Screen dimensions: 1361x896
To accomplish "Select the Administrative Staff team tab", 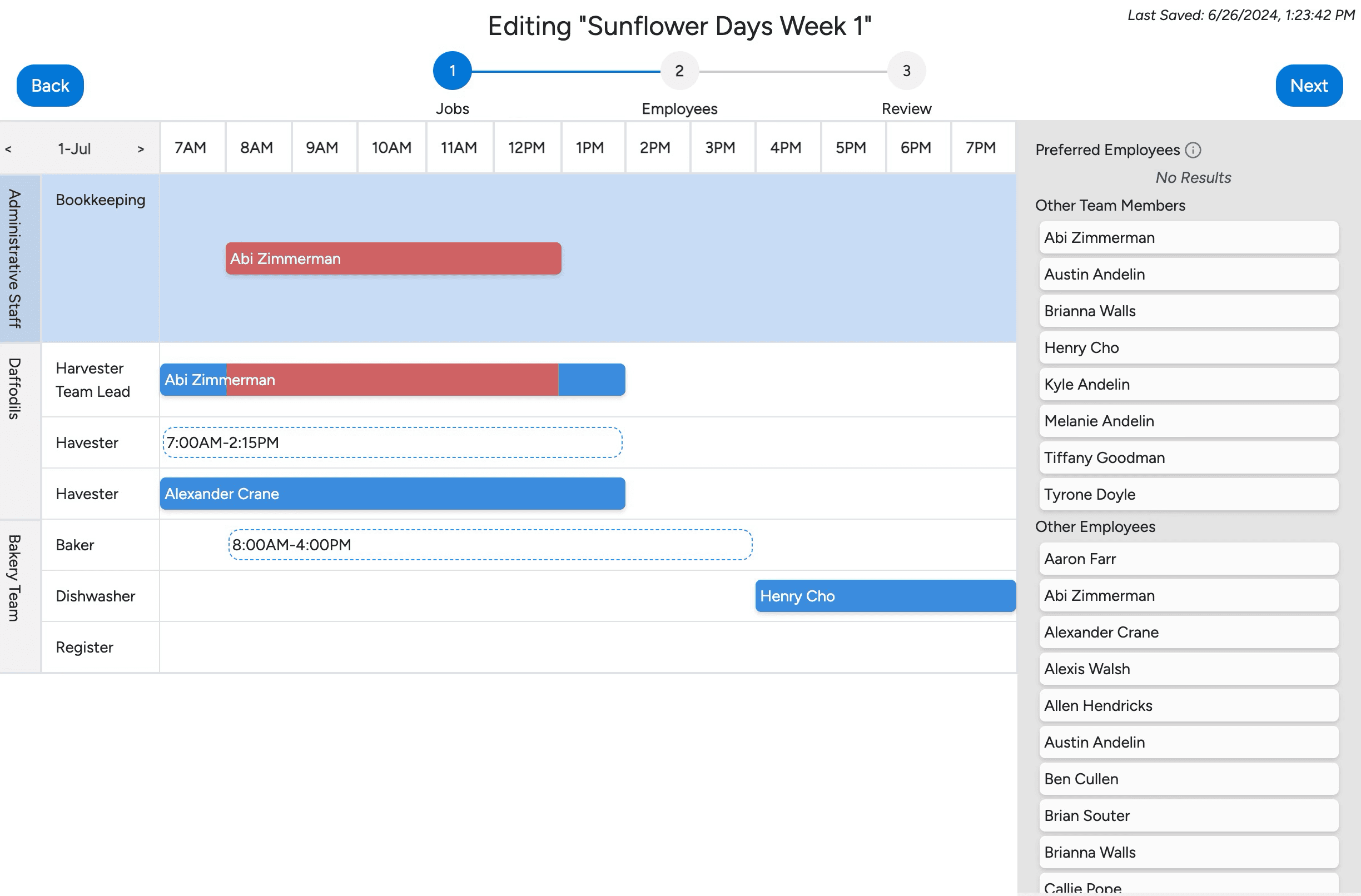I will [x=16, y=258].
